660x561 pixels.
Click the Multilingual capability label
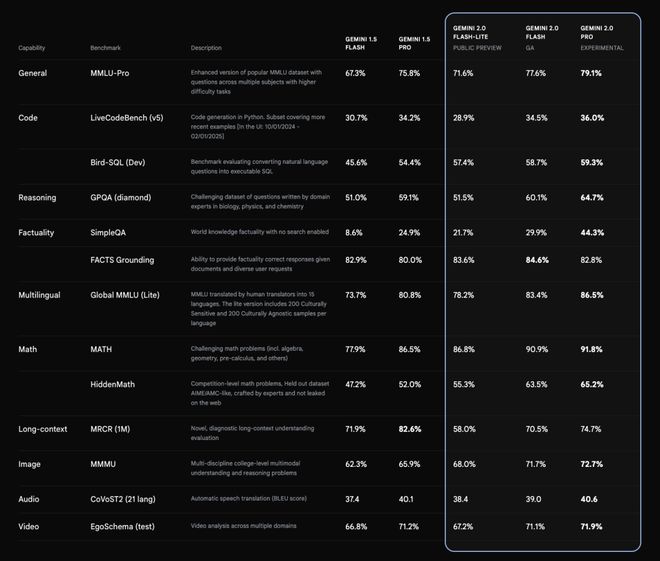pyautogui.click(x=40, y=296)
